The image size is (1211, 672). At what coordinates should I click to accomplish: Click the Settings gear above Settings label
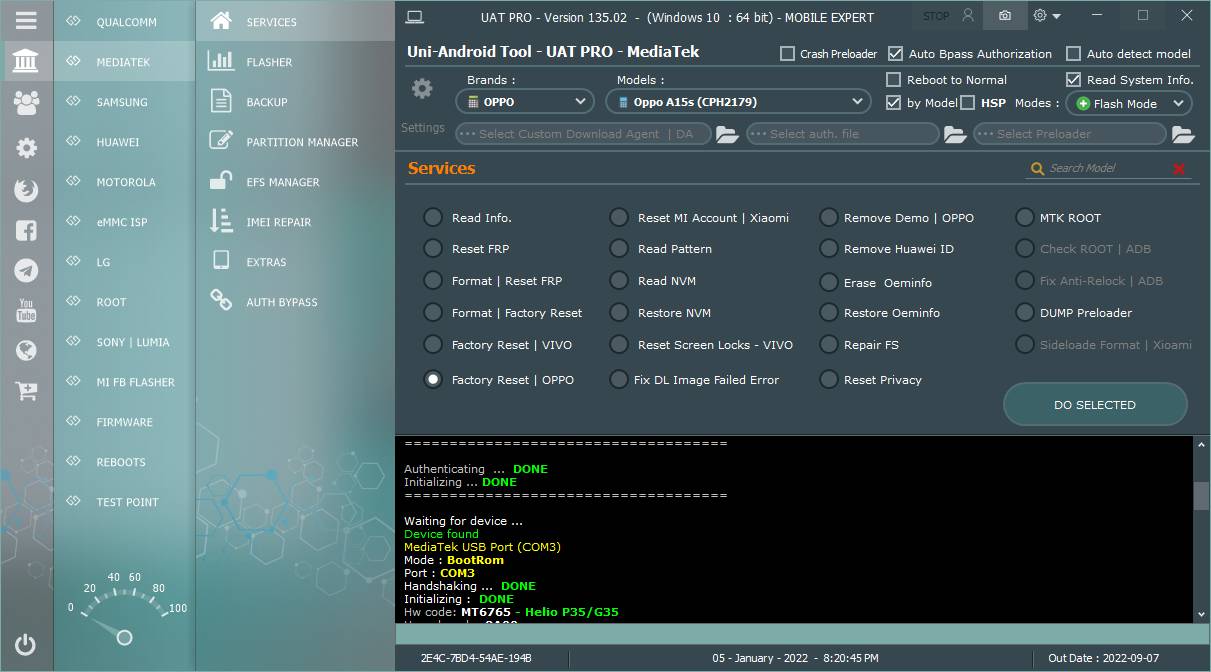(422, 89)
